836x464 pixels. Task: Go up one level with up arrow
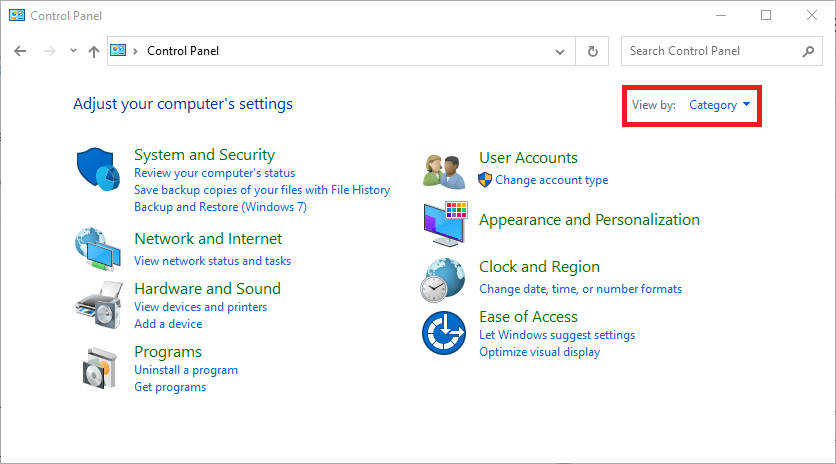94,51
